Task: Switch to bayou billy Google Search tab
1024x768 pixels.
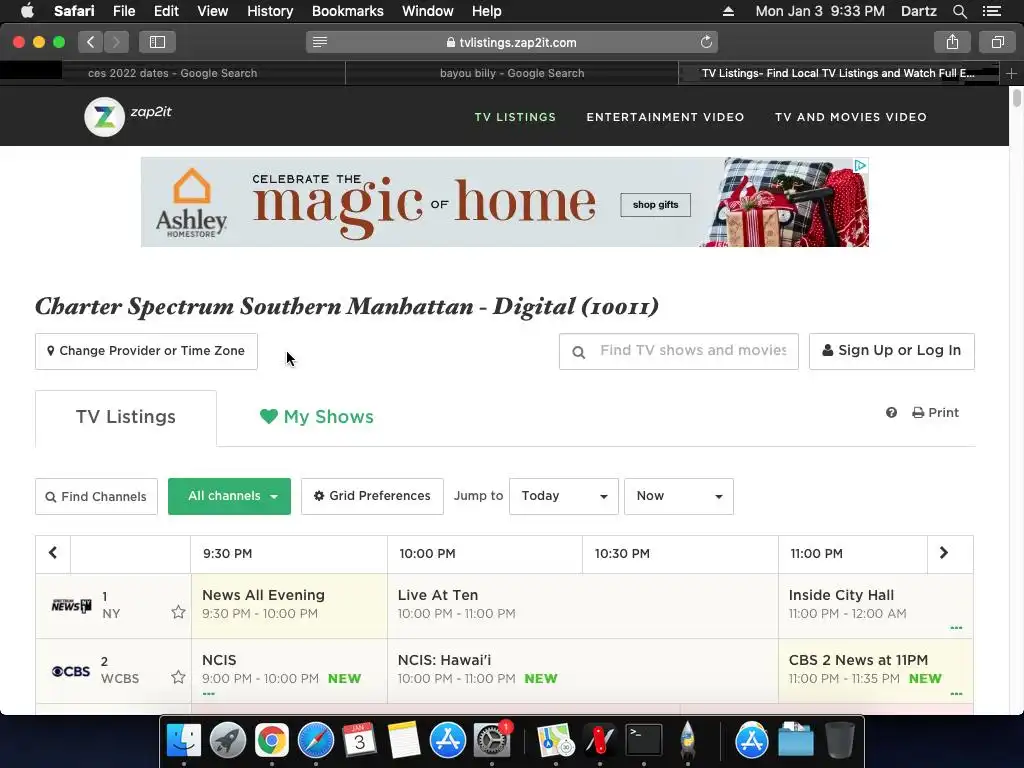Action: coord(512,73)
